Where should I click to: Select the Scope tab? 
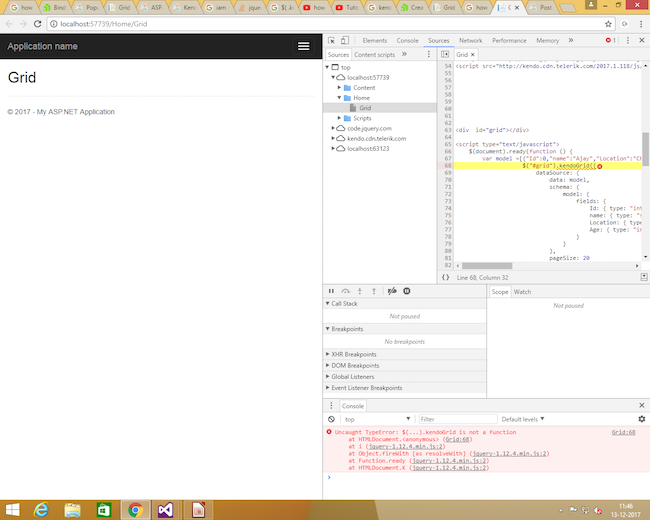500,292
